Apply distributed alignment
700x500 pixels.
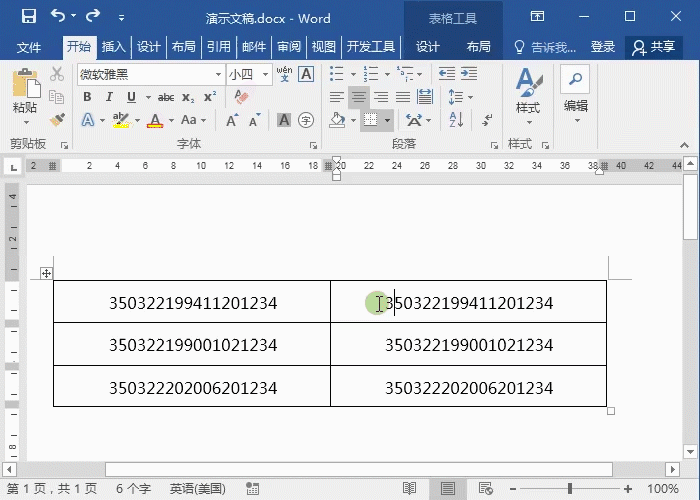[x=425, y=97]
